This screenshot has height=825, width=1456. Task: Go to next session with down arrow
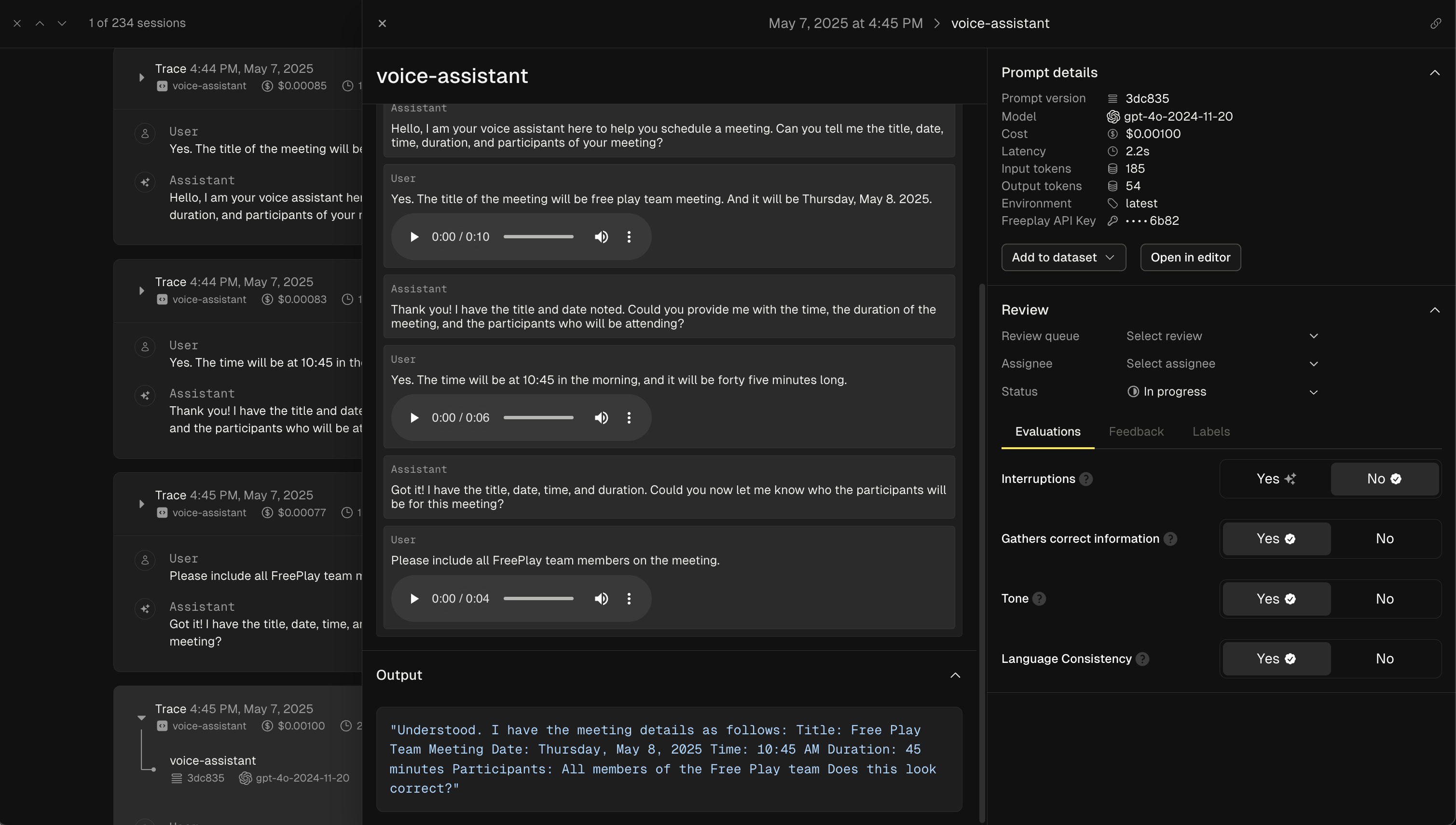coord(62,23)
